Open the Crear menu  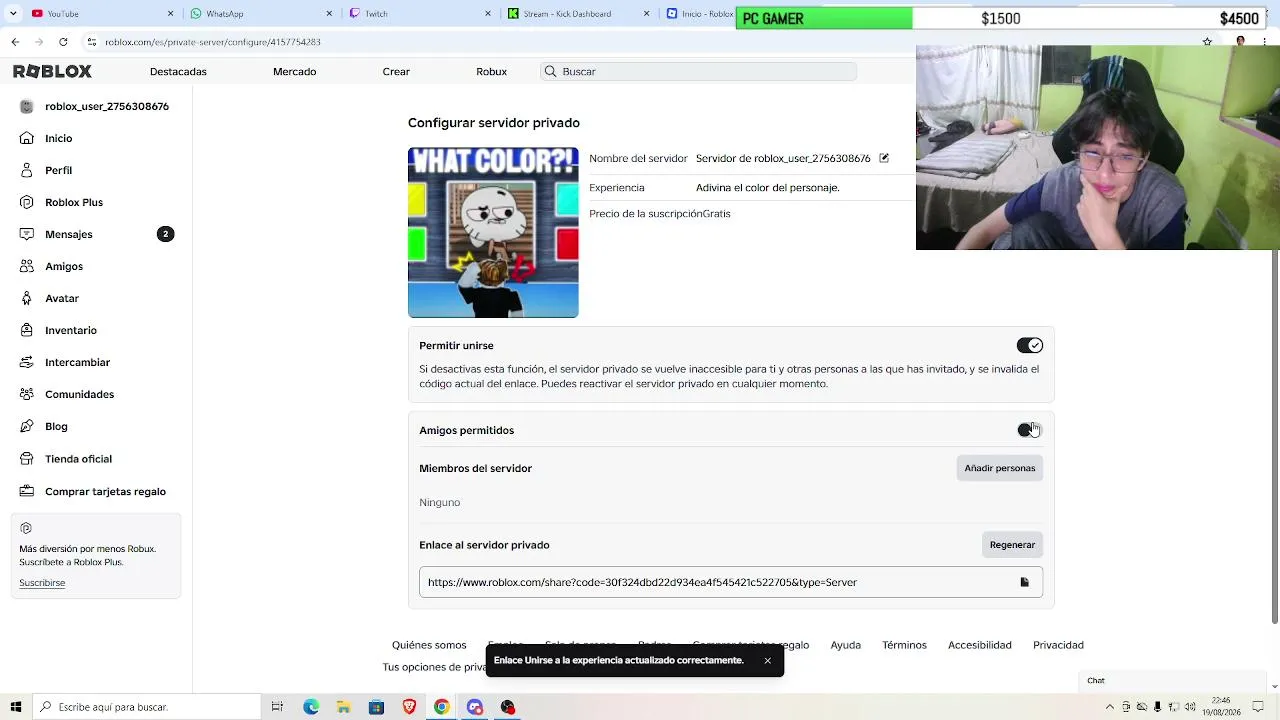pos(396,72)
